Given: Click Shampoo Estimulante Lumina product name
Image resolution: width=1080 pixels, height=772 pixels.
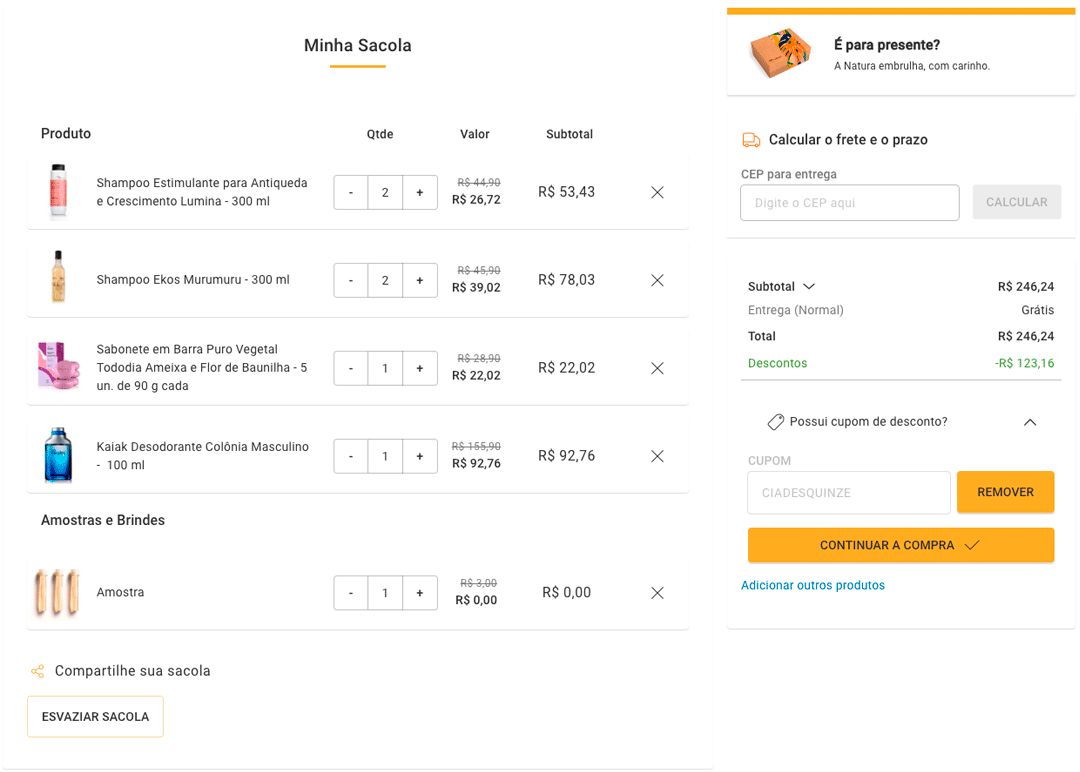Looking at the screenshot, I should point(202,192).
